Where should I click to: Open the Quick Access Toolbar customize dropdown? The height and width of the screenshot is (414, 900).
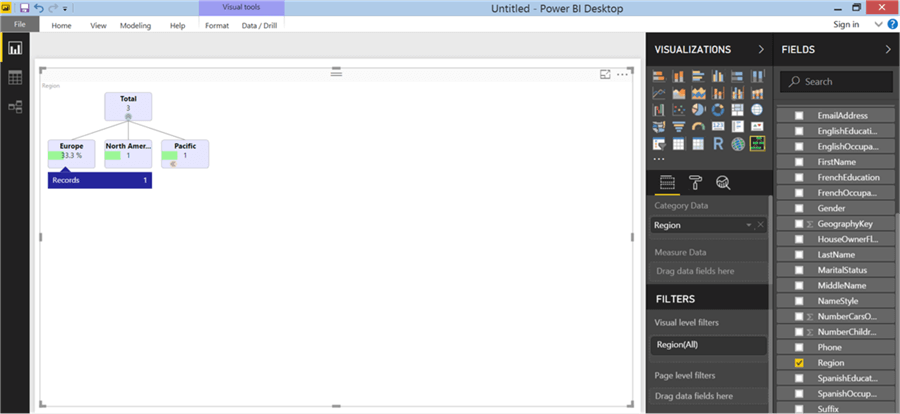65,9
